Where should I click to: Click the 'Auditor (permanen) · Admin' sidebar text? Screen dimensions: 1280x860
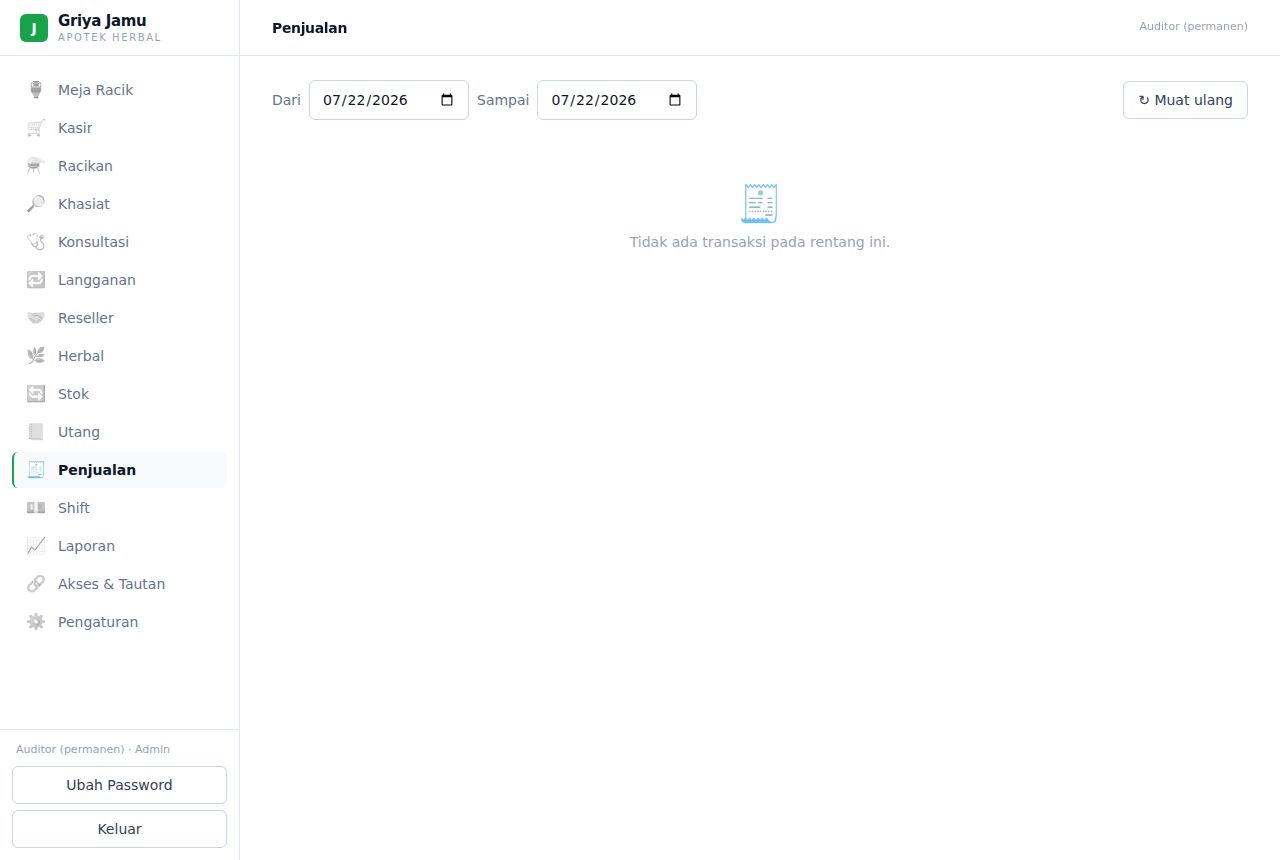(x=93, y=749)
